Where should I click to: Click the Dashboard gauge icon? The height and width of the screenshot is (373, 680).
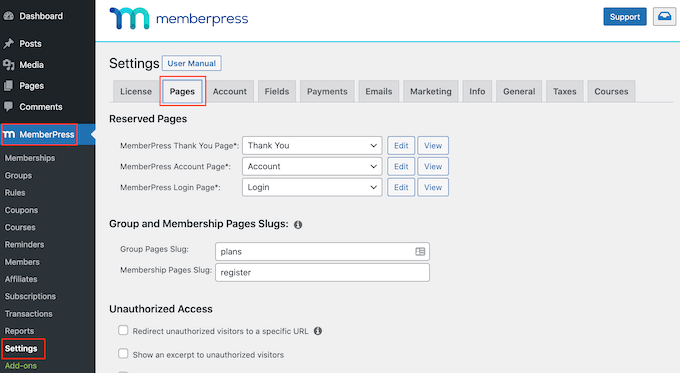[8, 16]
